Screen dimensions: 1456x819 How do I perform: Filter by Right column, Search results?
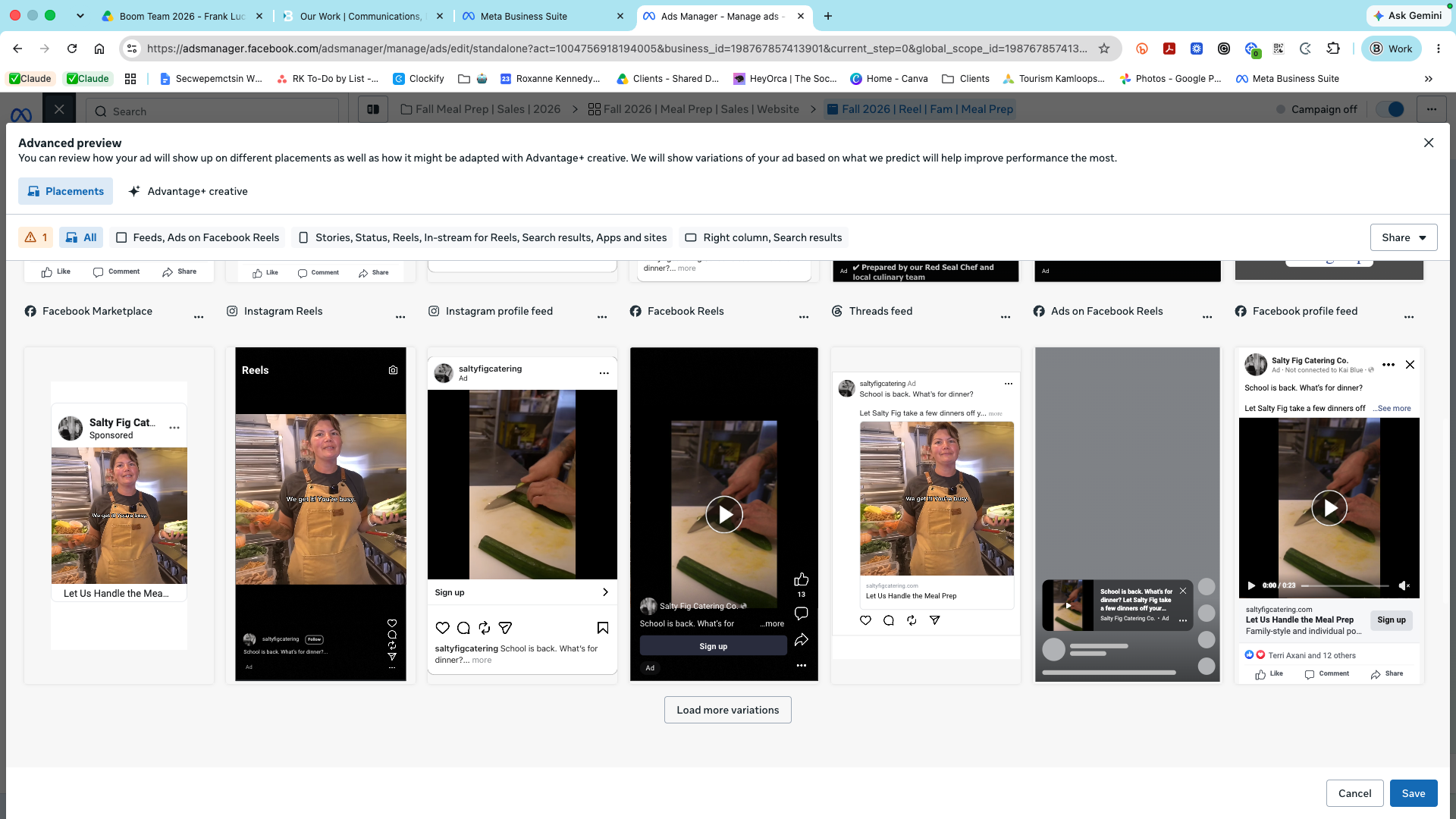pyautogui.click(x=764, y=237)
